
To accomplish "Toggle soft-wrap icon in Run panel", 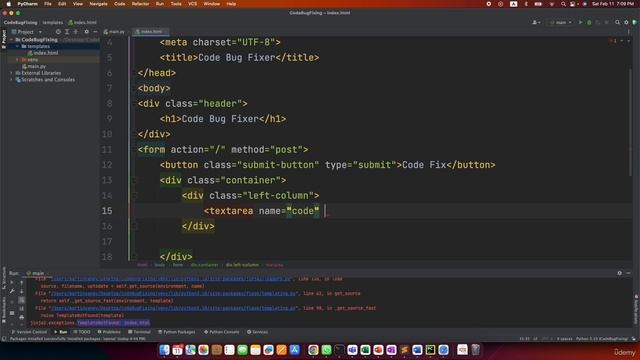I will click(22, 300).
